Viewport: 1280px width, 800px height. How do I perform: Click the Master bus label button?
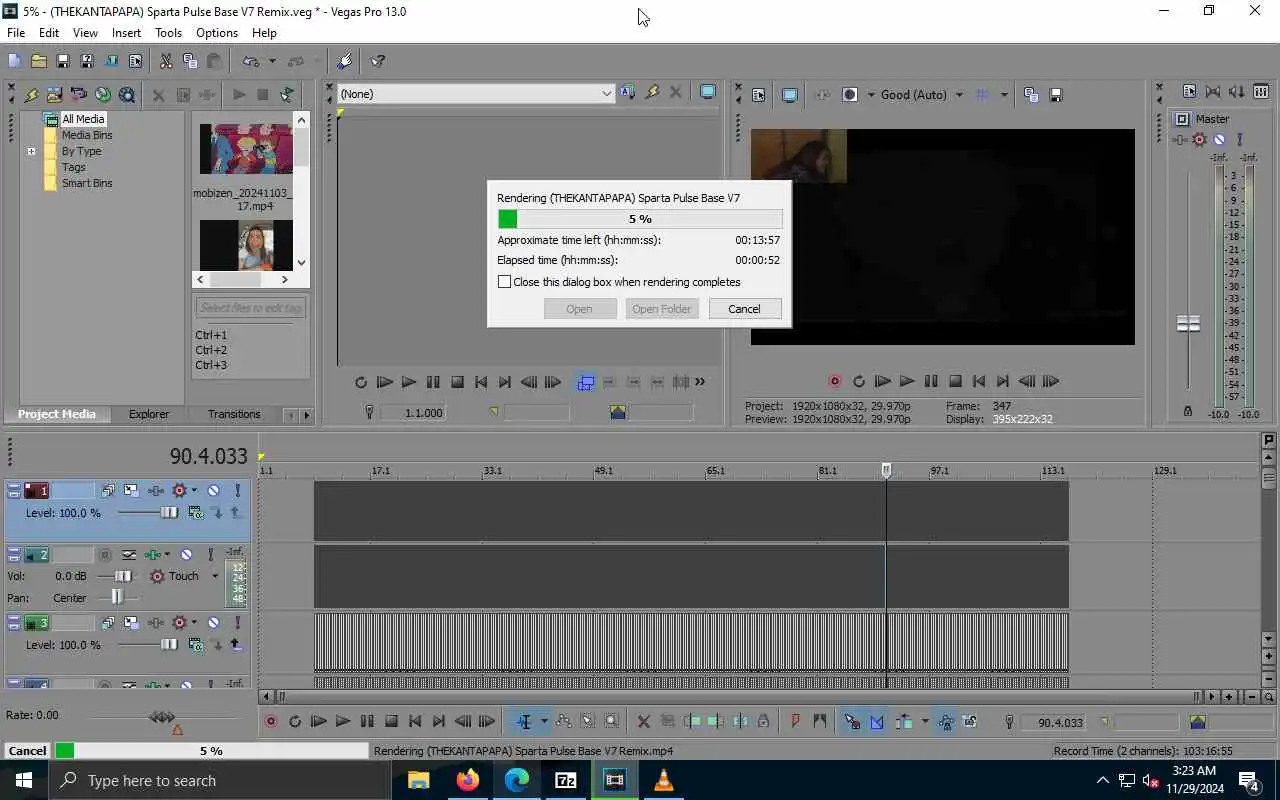click(1182, 119)
